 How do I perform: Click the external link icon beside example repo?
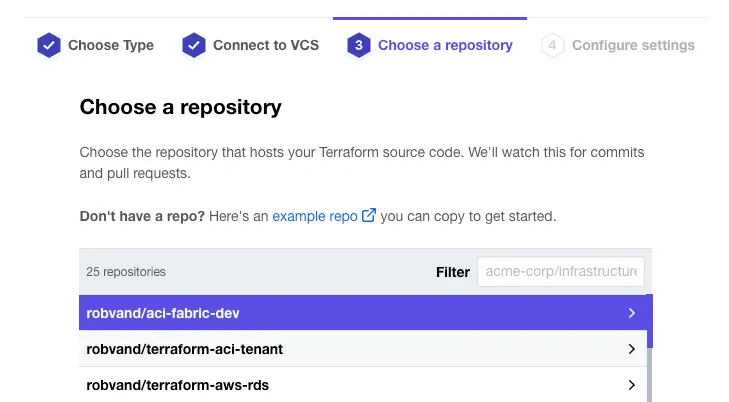[x=369, y=216]
